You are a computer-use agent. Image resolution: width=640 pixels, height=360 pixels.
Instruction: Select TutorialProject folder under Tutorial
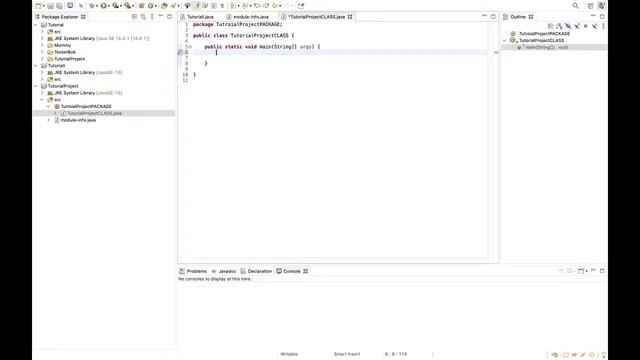pos(70,59)
